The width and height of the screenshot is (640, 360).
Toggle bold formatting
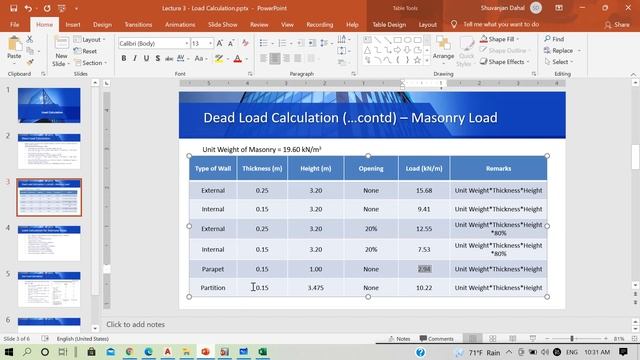coord(124,59)
